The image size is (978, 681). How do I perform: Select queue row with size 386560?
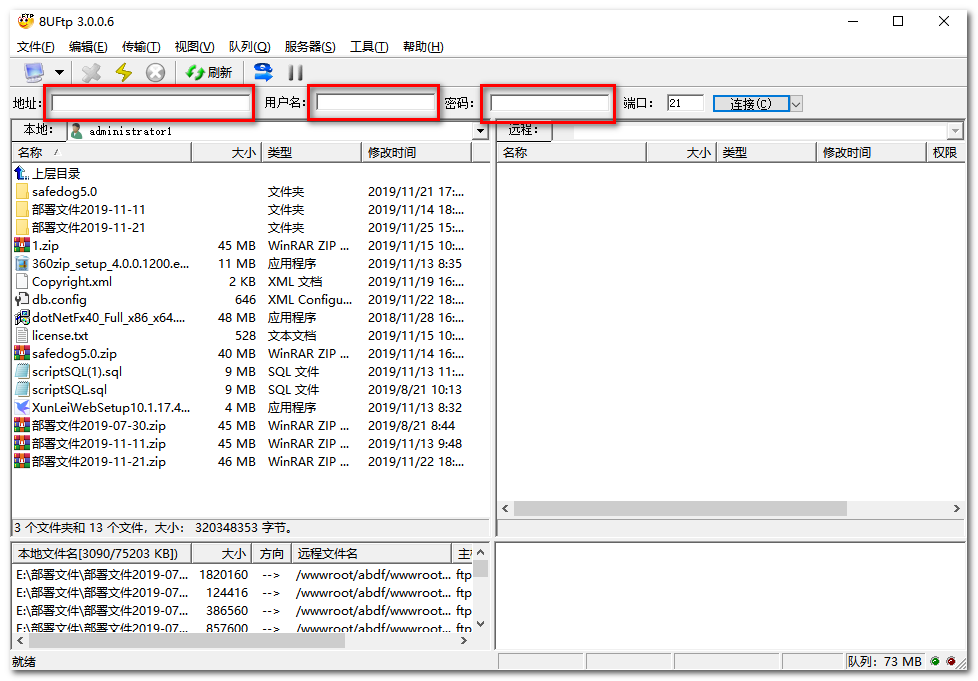tap(243, 611)
